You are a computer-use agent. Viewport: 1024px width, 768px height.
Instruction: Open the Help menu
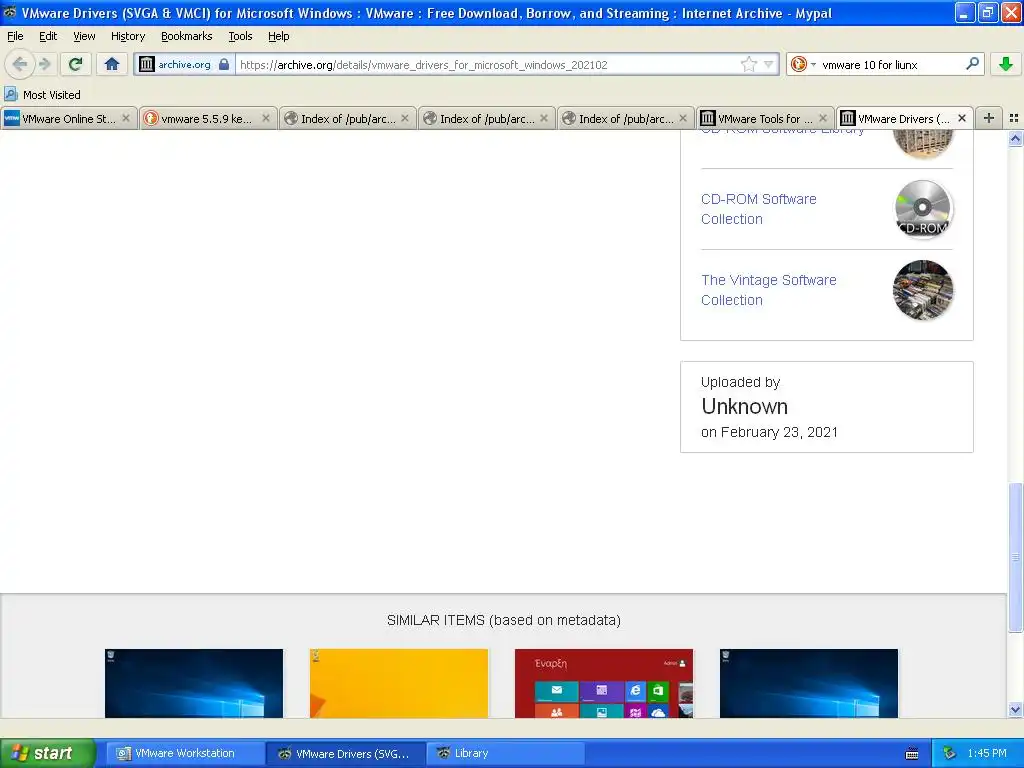point(279,37)
